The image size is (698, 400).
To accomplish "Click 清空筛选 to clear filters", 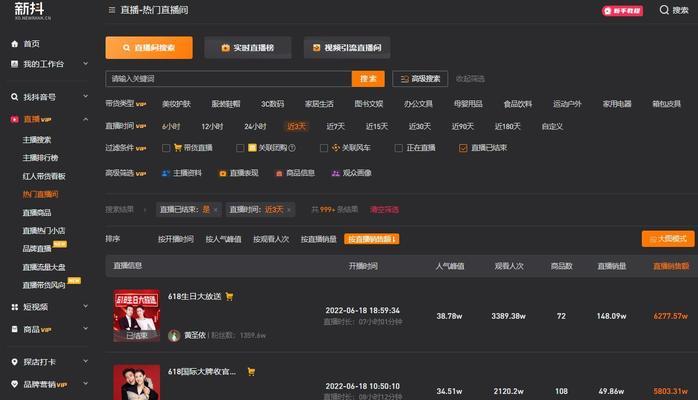I will (385, 210).
